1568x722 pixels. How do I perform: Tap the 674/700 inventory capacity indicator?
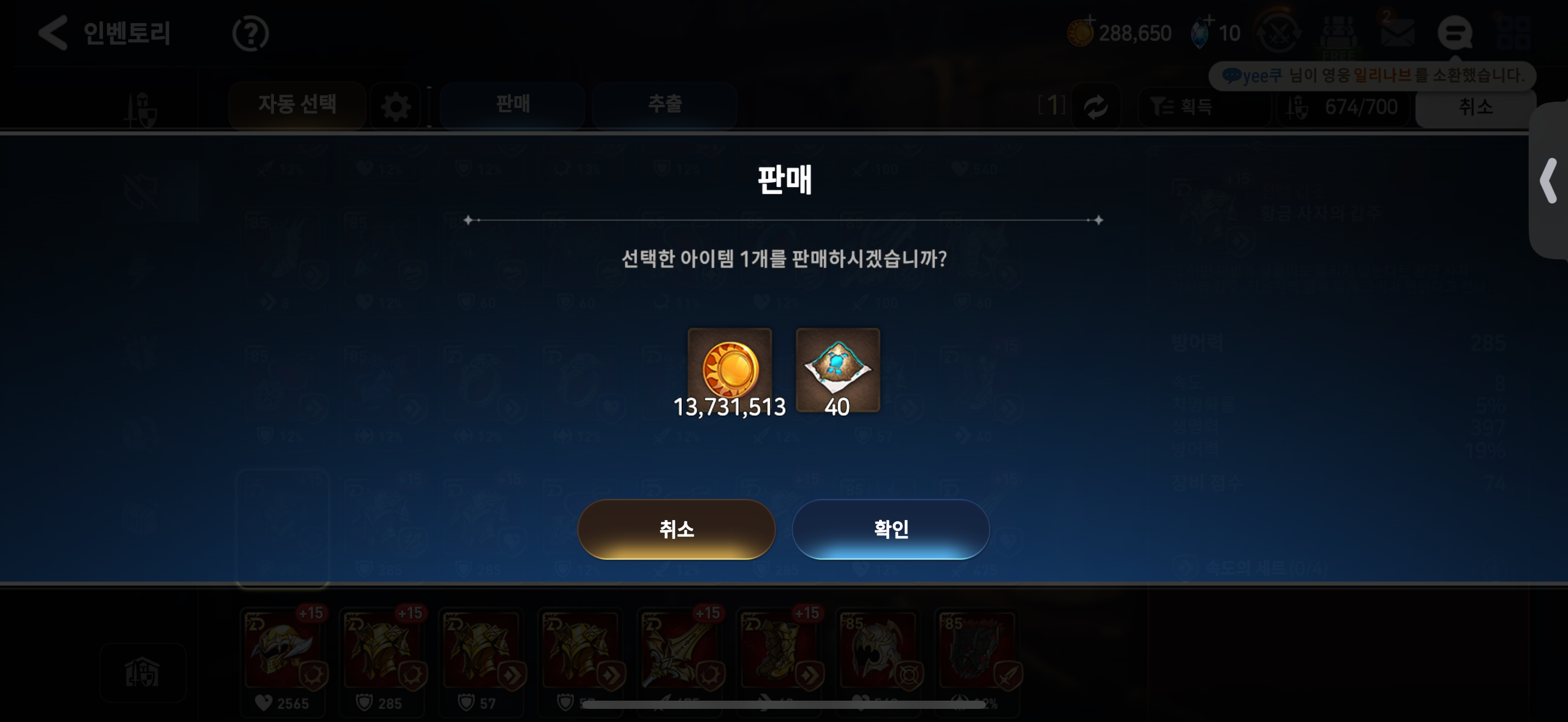1342,107
